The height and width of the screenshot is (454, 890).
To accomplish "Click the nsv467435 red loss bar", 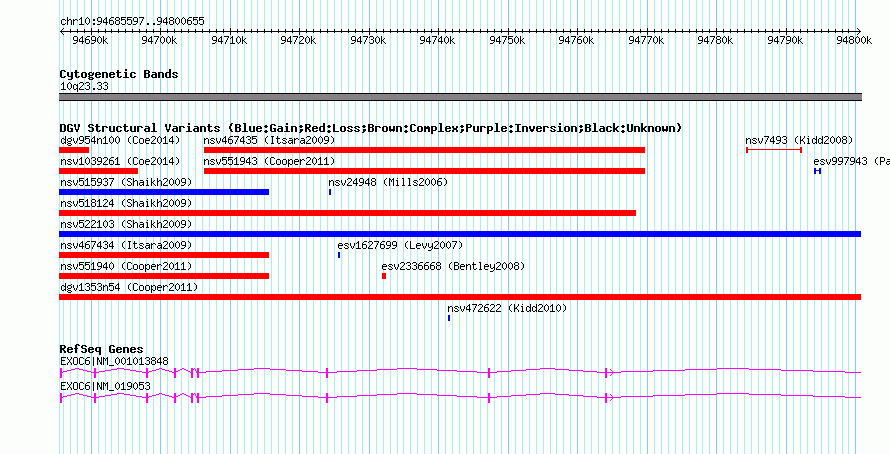I will pos(425,150).
